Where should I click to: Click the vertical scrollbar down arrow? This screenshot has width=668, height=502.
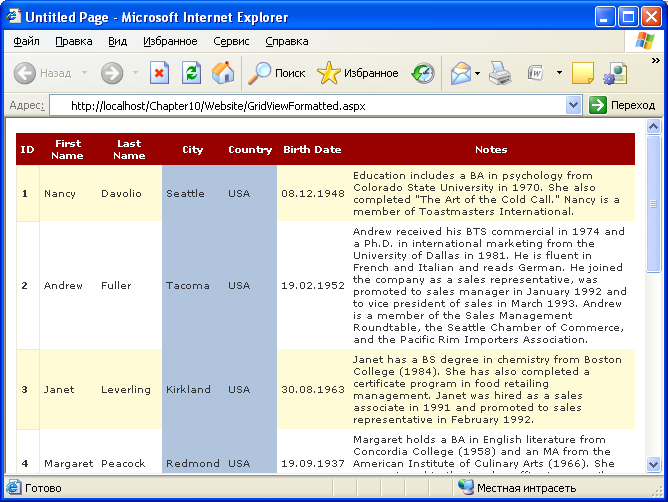(x=654, y=464)
